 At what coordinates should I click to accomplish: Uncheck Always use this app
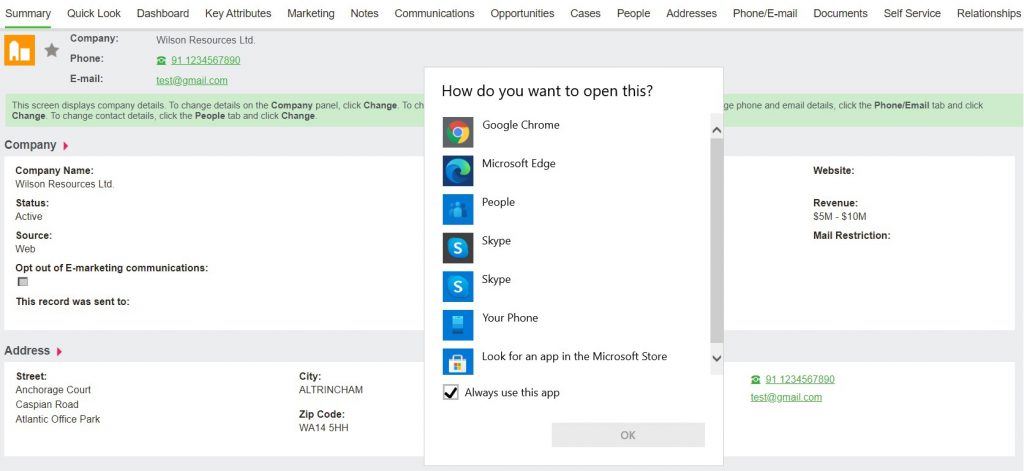click(451, 393)
